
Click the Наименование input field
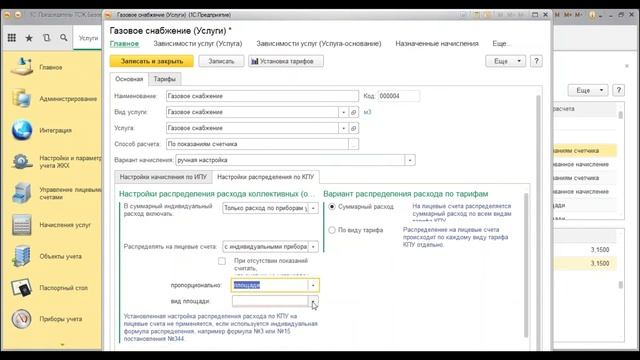point(262,96)
